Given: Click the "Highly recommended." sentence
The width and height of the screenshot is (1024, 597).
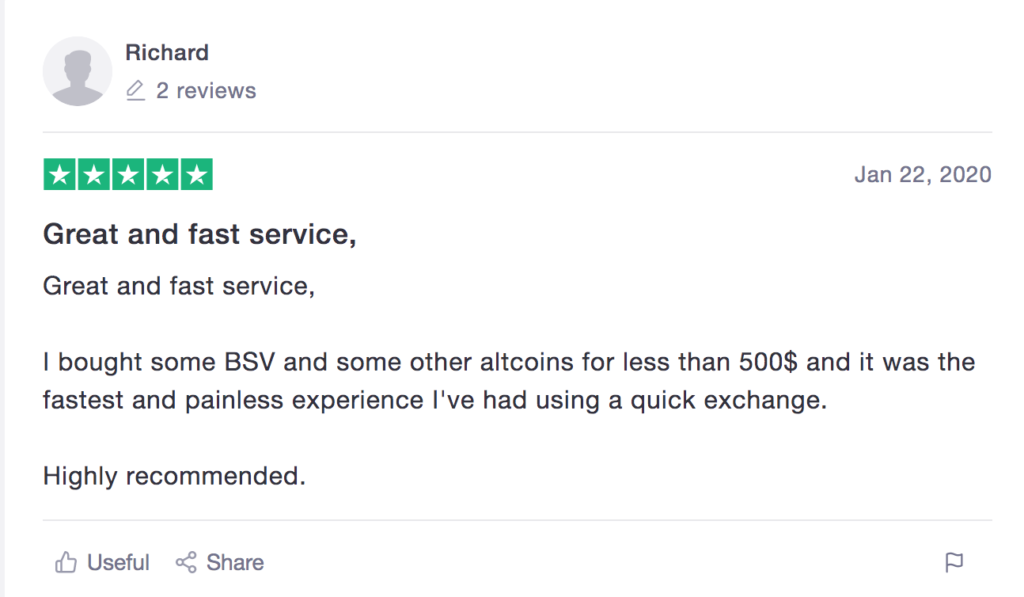Looking at the screenshot, I should click(174, 476).
